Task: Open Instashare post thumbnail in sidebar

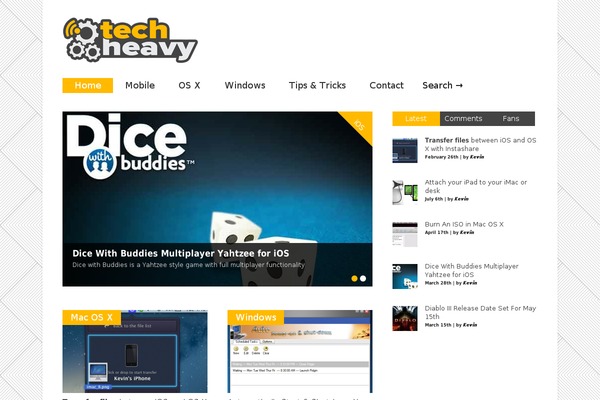Action: click(x=405, y=150)
